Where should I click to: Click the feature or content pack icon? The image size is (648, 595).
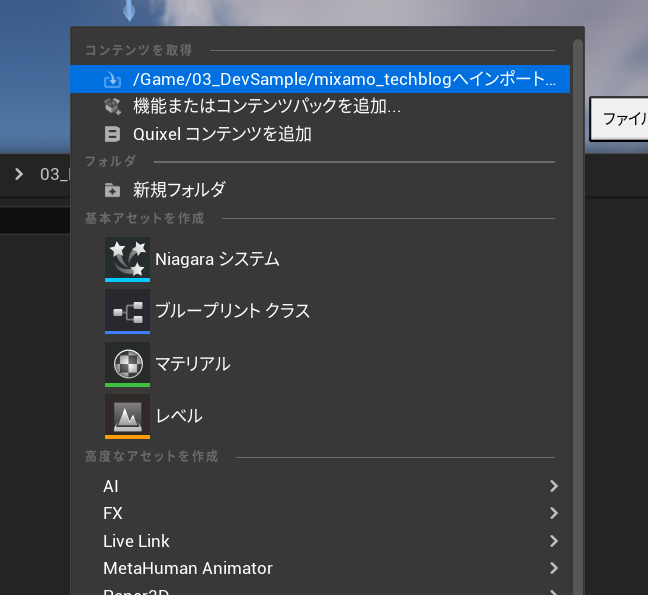113,106
